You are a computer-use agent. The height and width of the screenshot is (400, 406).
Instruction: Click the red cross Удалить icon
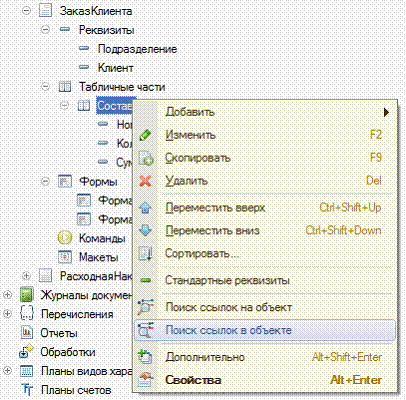145,181
